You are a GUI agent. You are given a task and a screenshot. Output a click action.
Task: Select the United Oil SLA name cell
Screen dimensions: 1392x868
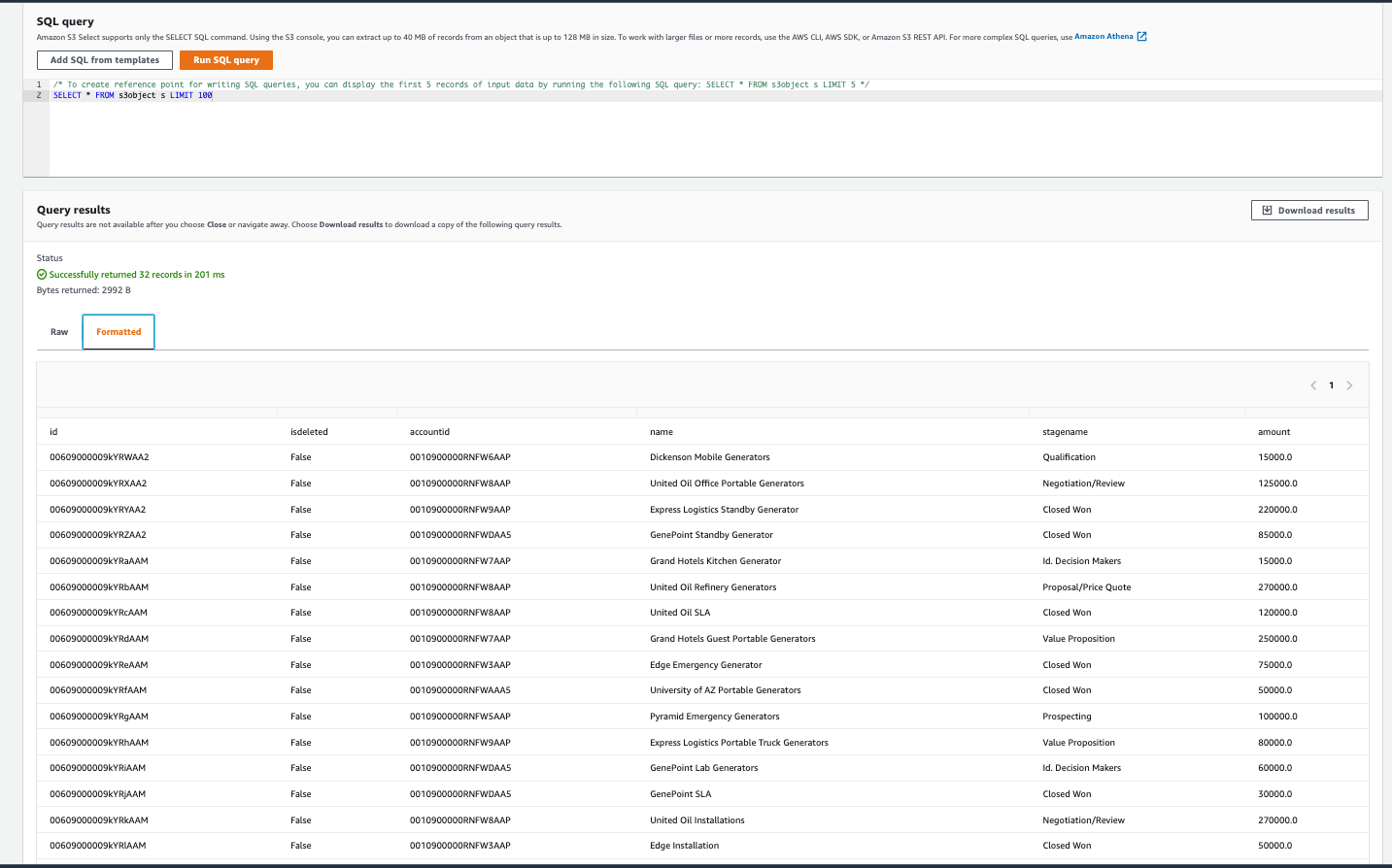tap(680, 613)
